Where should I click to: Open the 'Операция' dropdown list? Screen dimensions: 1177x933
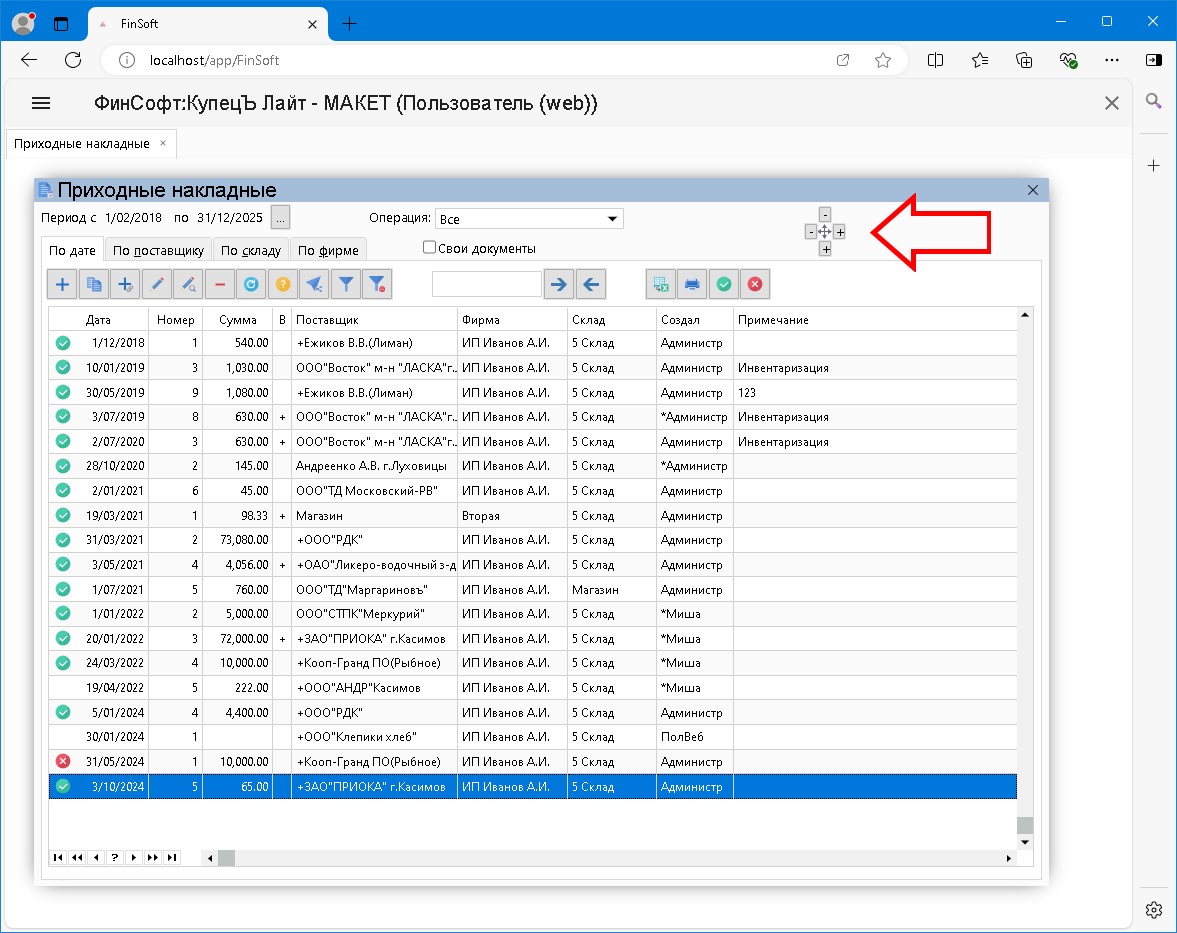click(612, 219)
